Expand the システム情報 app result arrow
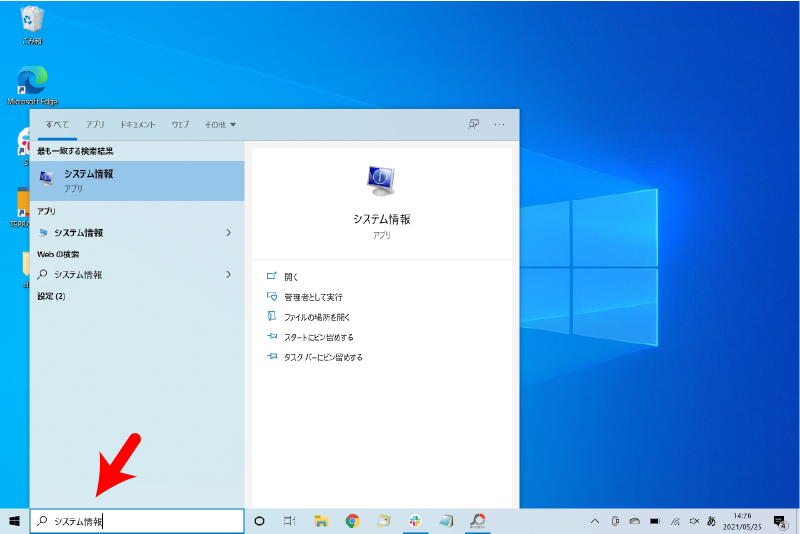Image resolution: width=800 pixels, height=534 pixels. pos(228,233)
